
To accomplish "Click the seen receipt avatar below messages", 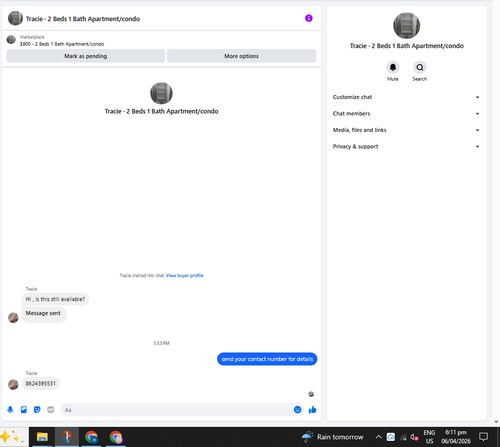I will 311,394.
